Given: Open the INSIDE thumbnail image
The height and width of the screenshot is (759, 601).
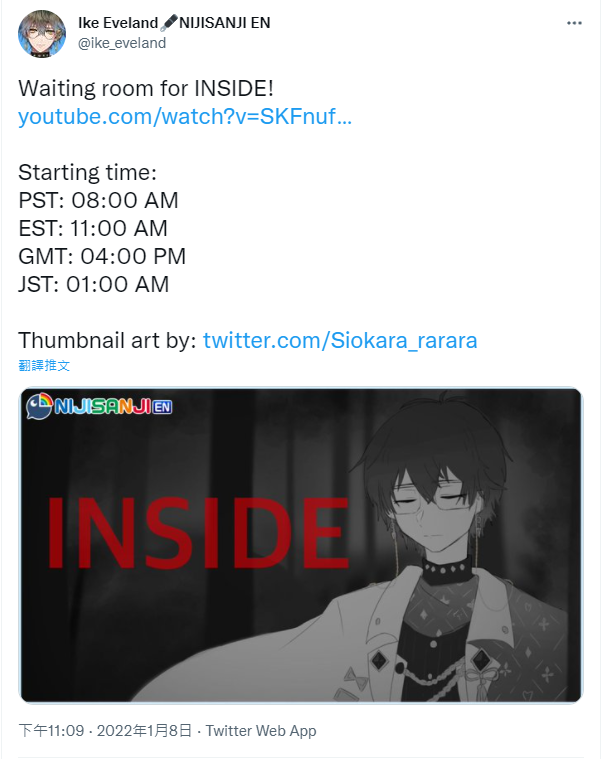Looking at the screenshot, I should click(x=300, y=545).
